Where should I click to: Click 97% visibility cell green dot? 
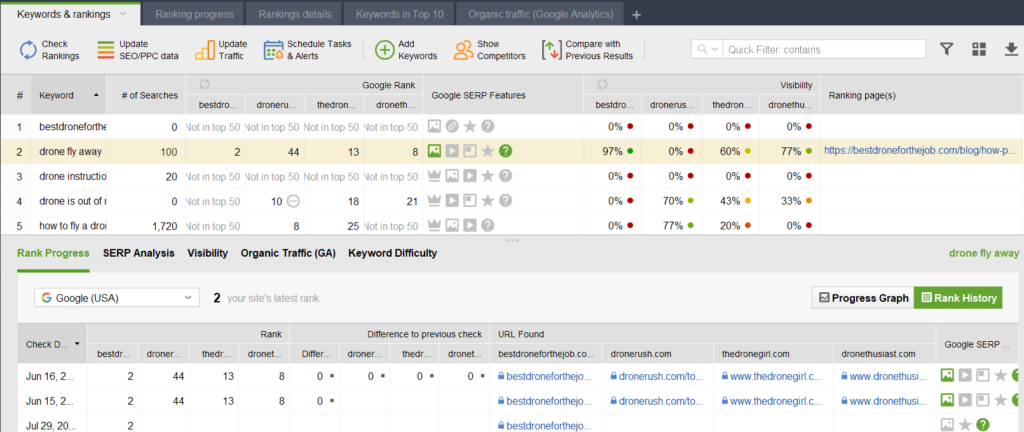(630, 151)
